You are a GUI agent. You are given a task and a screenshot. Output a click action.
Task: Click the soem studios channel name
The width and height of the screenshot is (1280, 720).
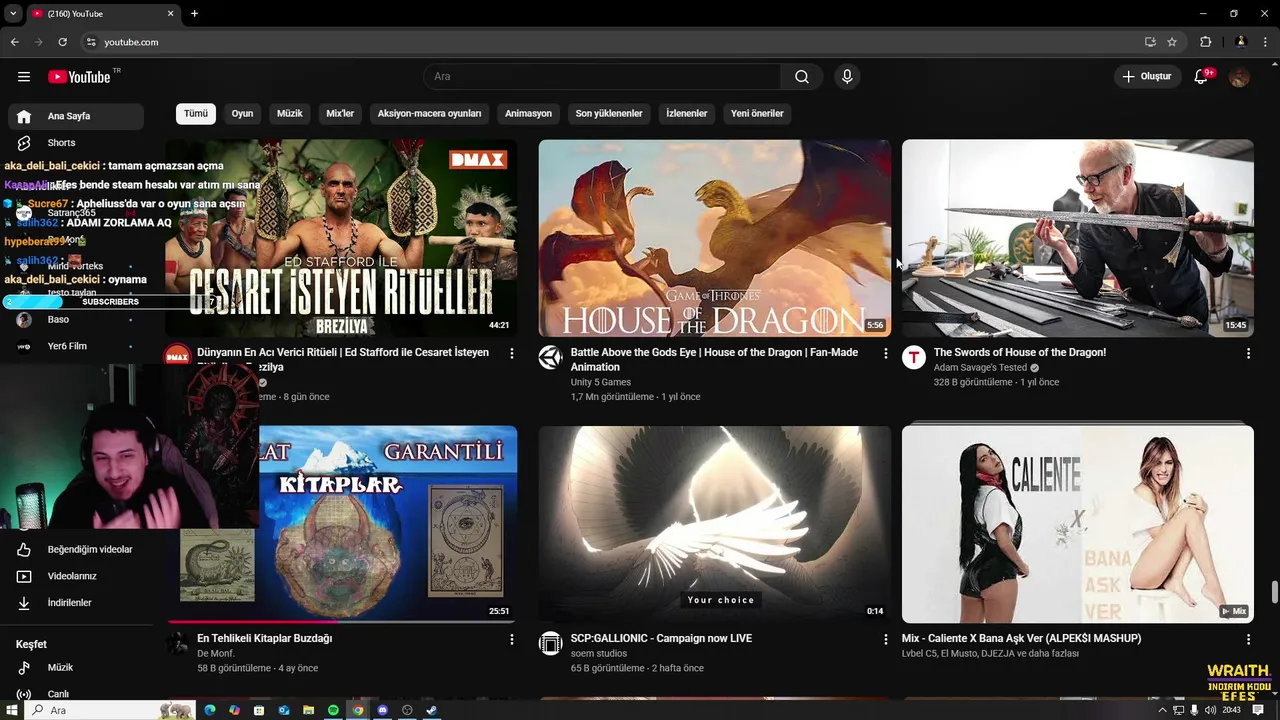(x=599, y=654)
